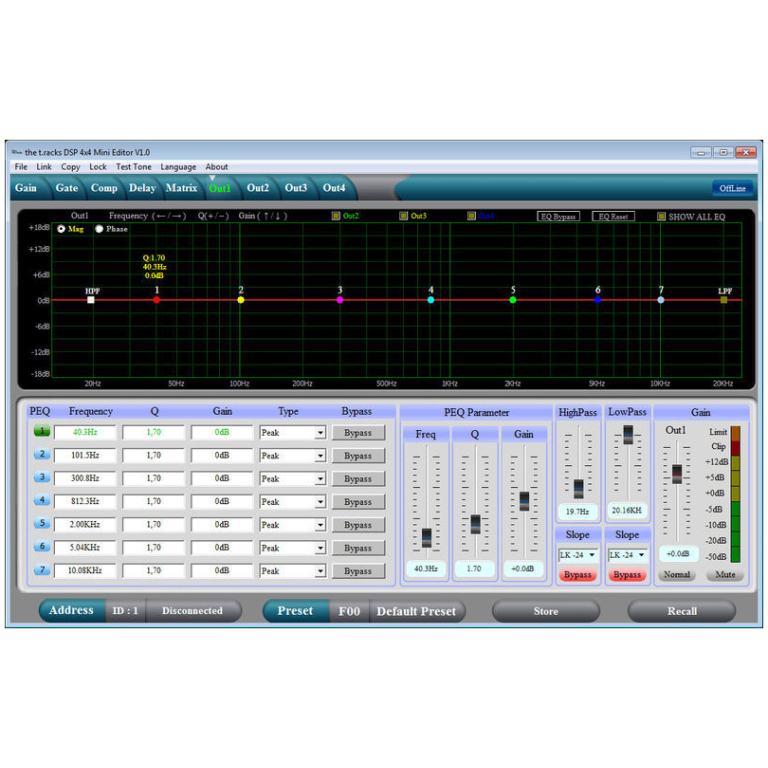
Task: Click blue EQ node 6 on graph
Action: coord(598,300)
